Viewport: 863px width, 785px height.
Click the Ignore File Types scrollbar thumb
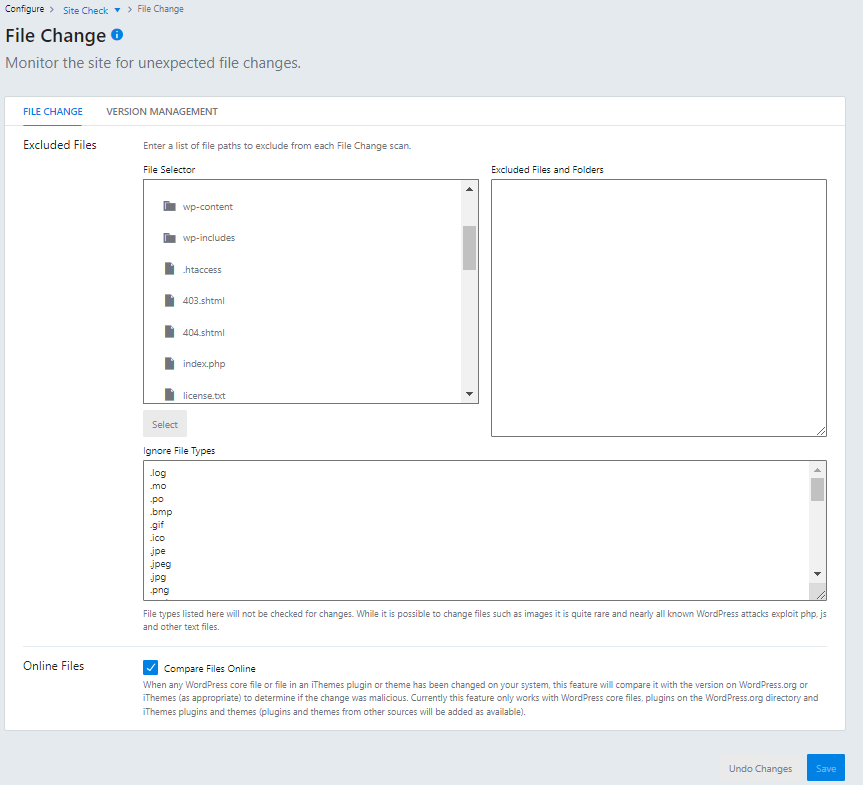point(817,489)
